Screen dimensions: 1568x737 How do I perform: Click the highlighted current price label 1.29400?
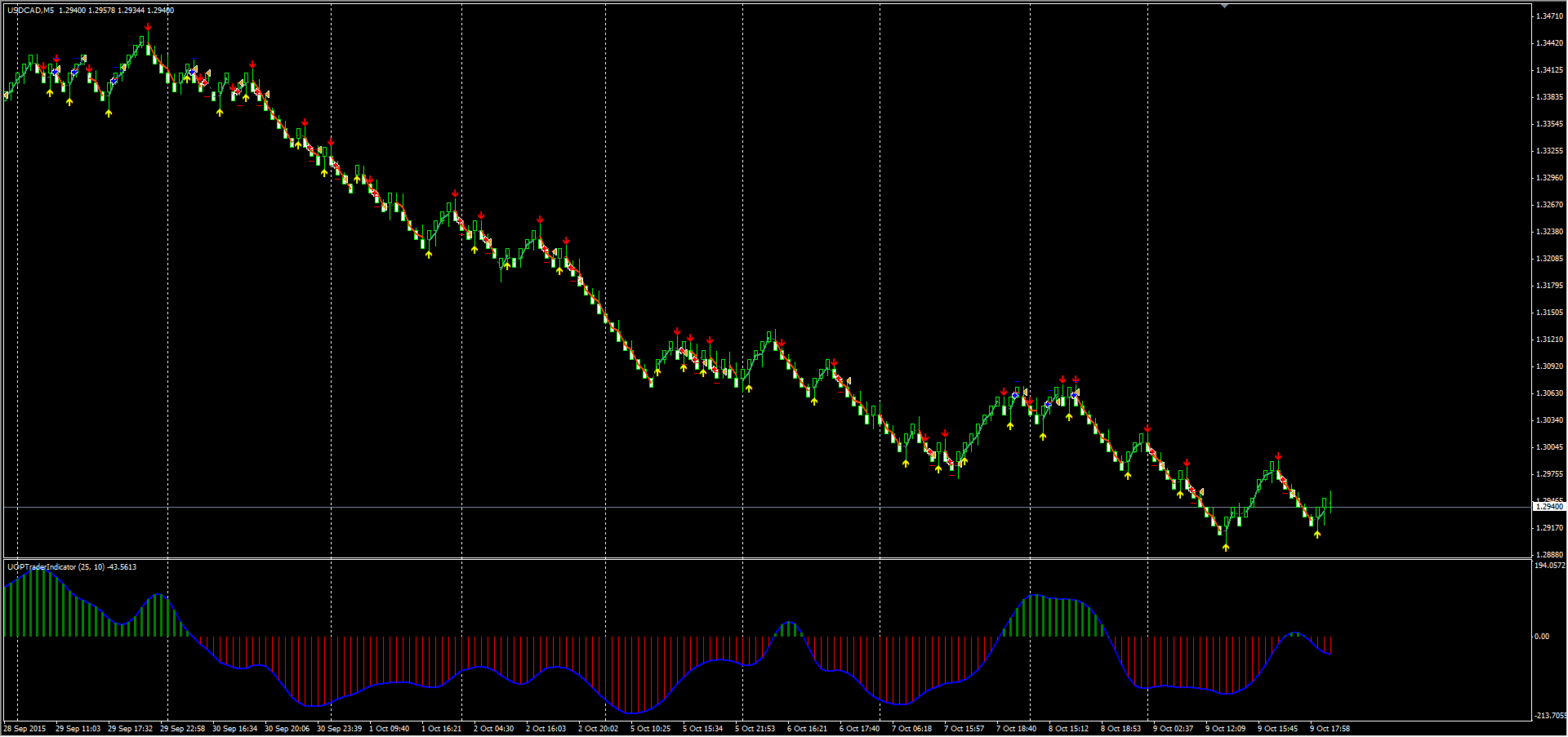(1549, 507)
